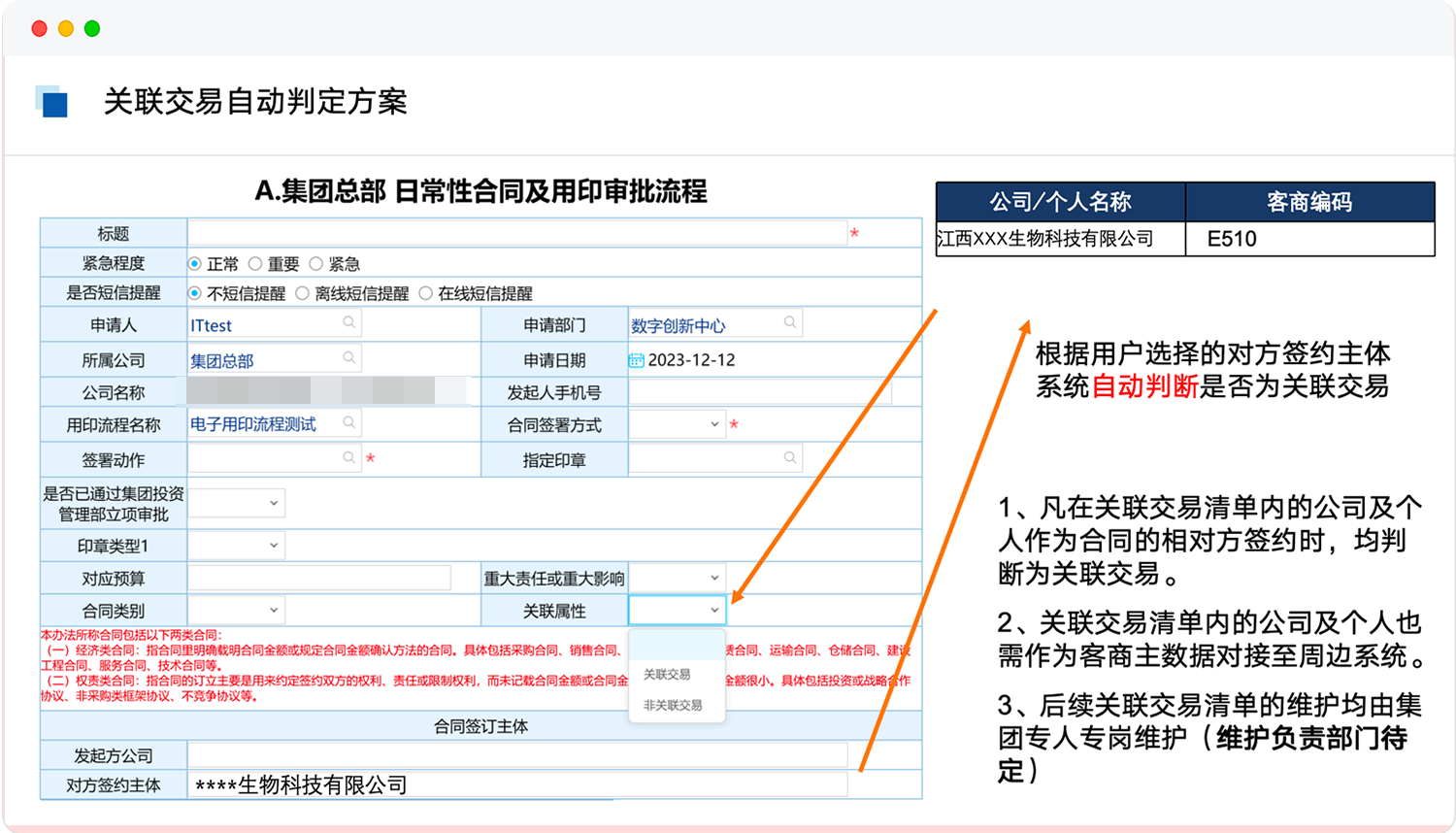Open calendar icon beside 申请日期

click(636, 360)
